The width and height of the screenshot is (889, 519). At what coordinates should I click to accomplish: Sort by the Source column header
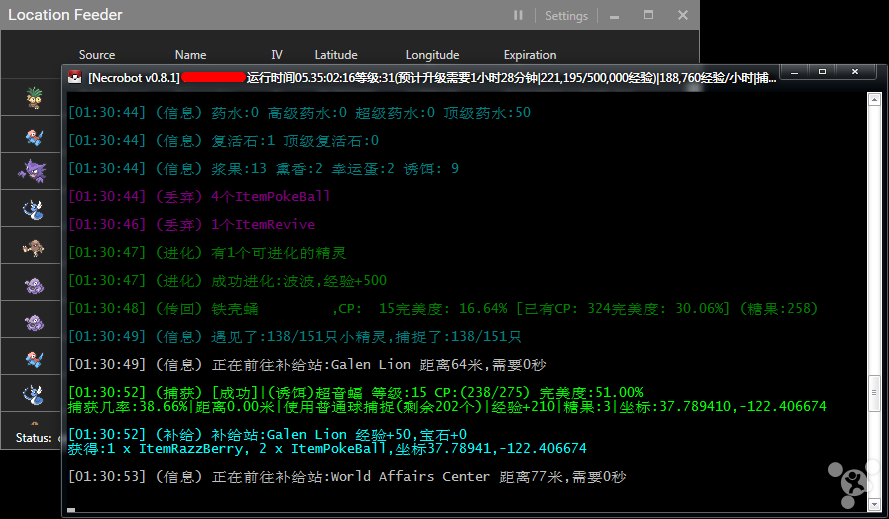point(97,55)
